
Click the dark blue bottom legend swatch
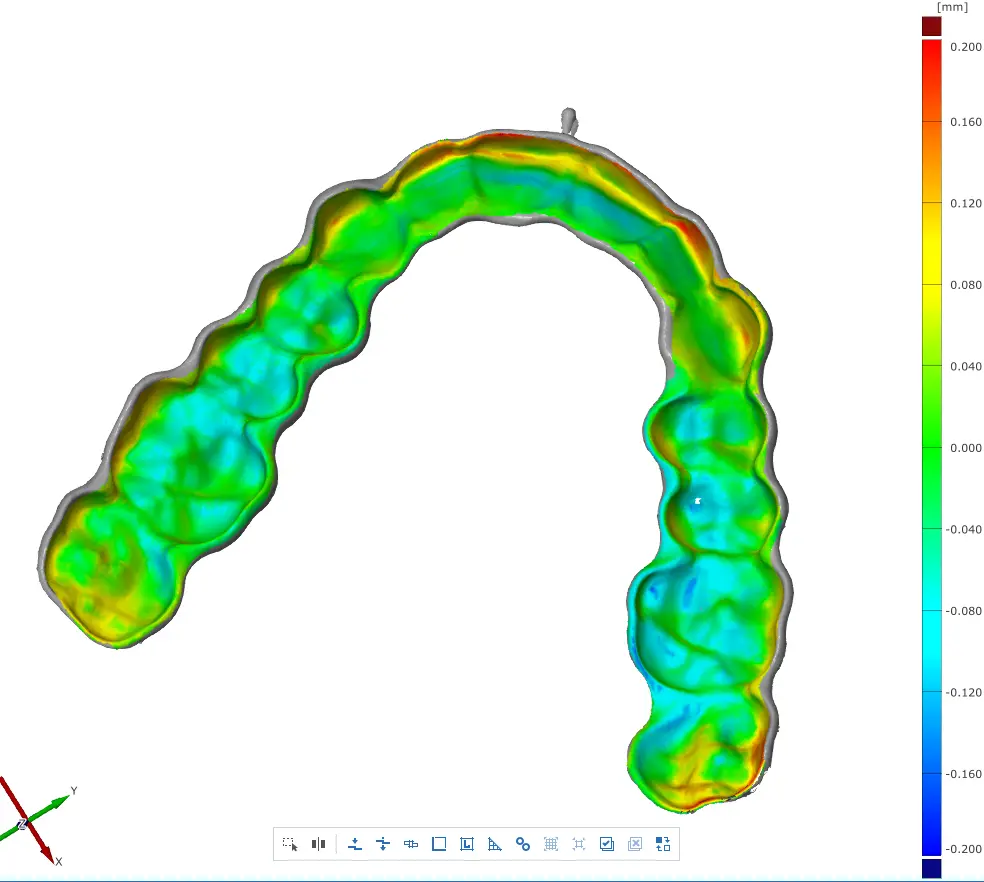[931, 868]
